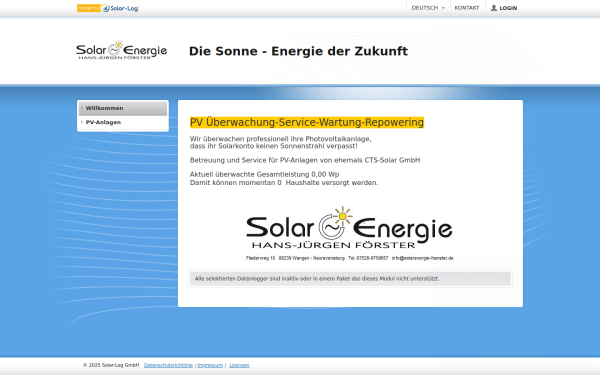Click the CTS-Solar GmbH Betreuung text line
Viewport: 600px width, 375px height.
coord(305,160)
